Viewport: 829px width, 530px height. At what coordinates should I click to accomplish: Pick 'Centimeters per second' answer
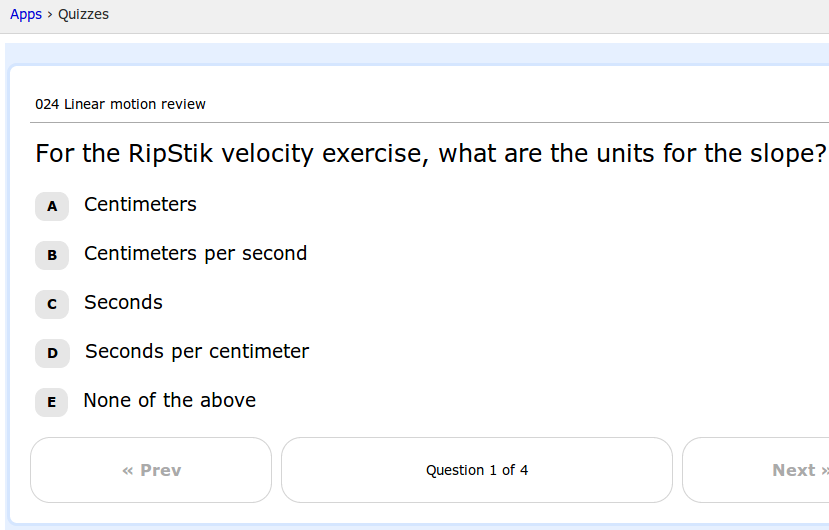(195, 254)
